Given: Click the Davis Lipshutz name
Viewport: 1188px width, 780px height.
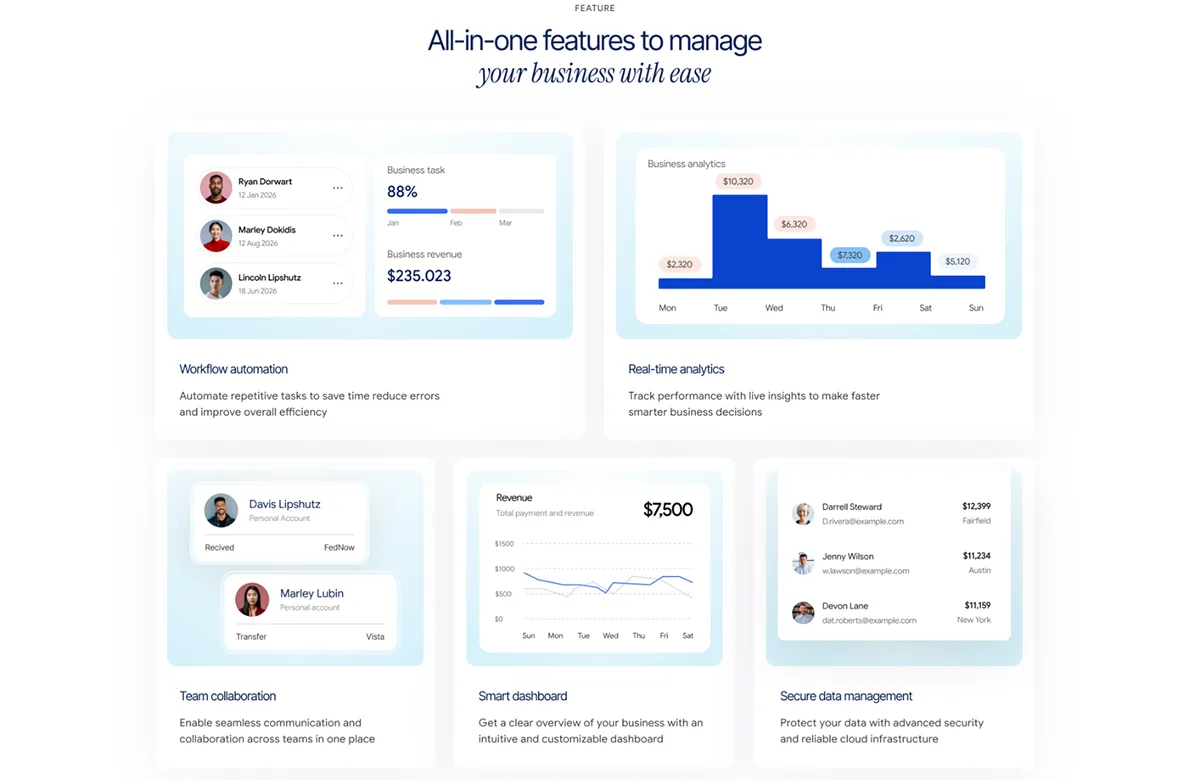Looking at the screenshot, I should coord(284,504).
